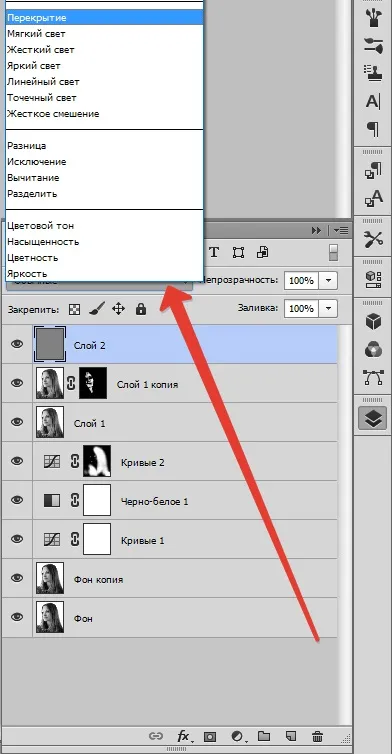
Task: Create new adjustment layer icon
Action: point(237,736)
